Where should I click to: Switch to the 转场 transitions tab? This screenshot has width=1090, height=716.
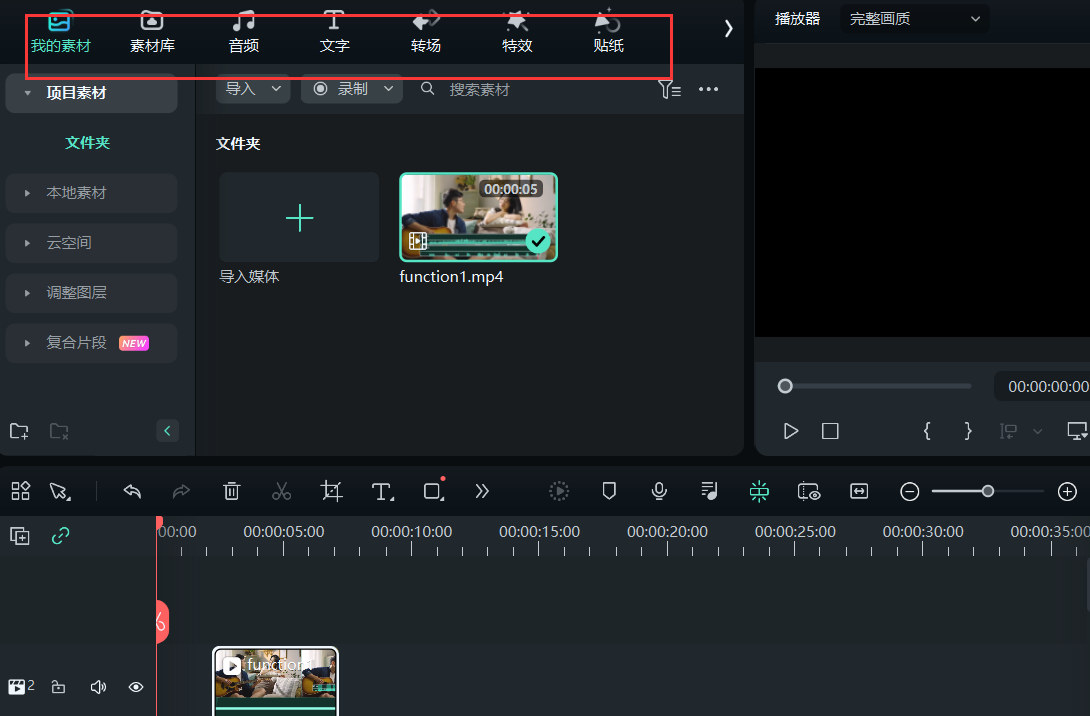[x=426, y=33]
